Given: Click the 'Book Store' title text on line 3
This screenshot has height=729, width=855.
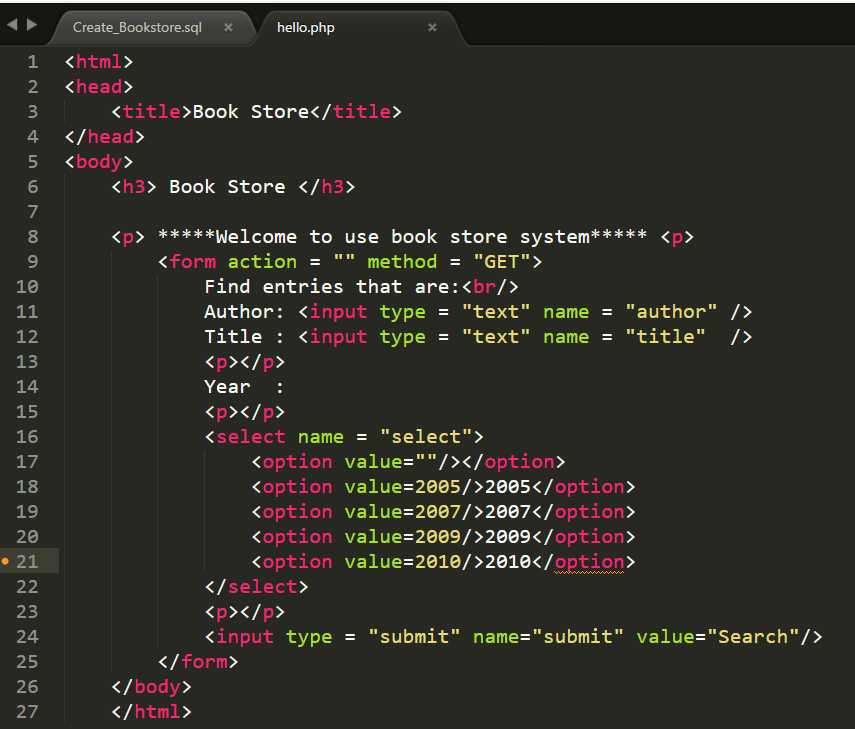Looking at the screenshot, I should 251,112.
